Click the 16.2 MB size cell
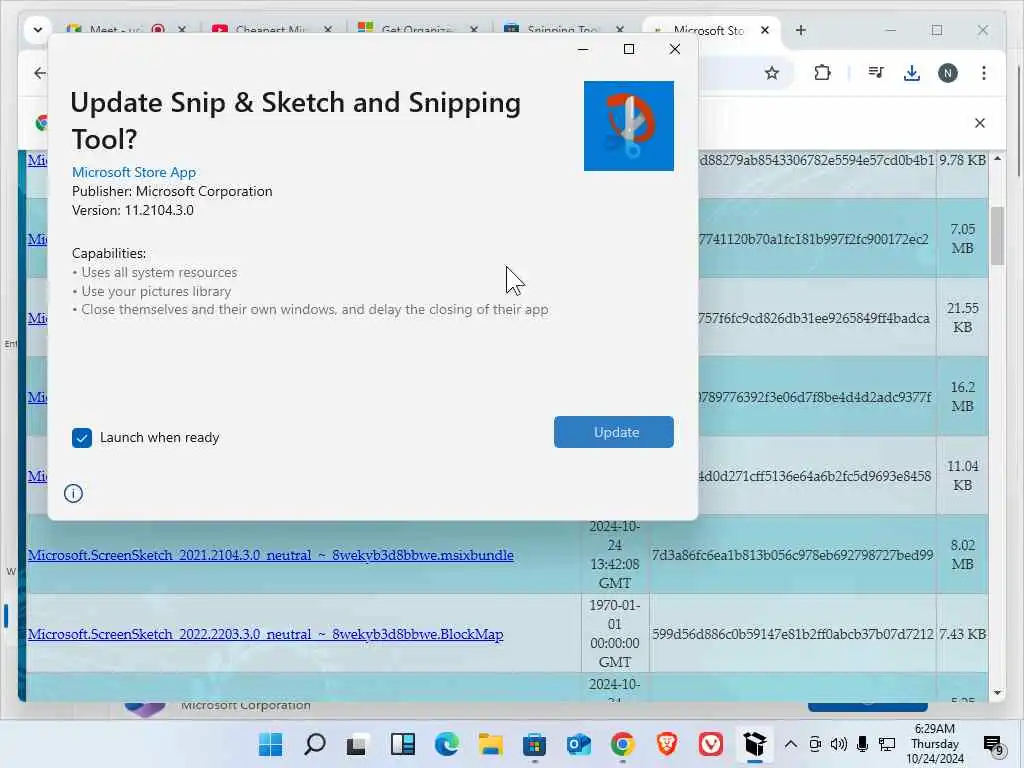 click(962, 396)
